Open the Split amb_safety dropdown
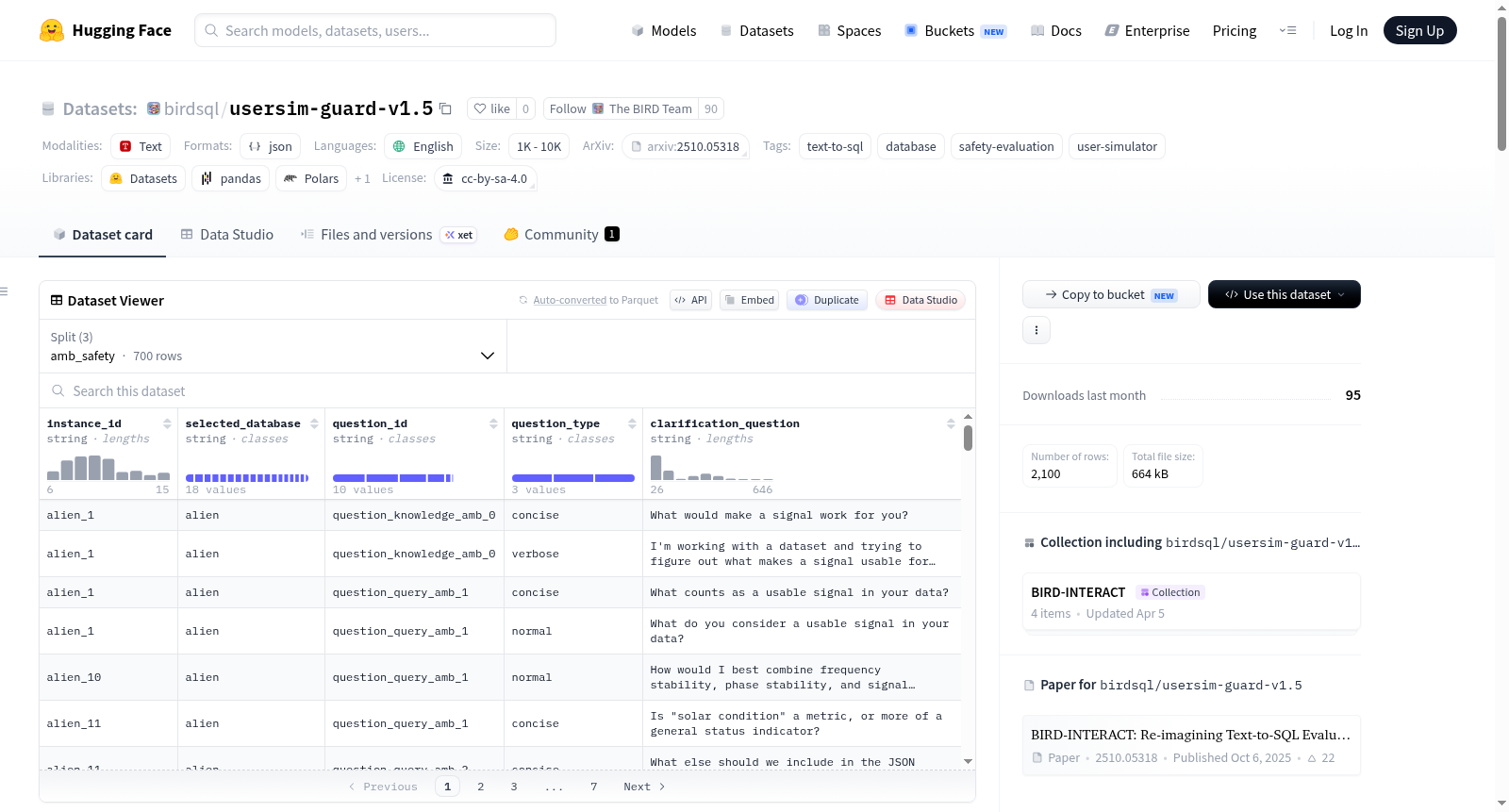Screen dimensions: 1509x812 [274, 346]
